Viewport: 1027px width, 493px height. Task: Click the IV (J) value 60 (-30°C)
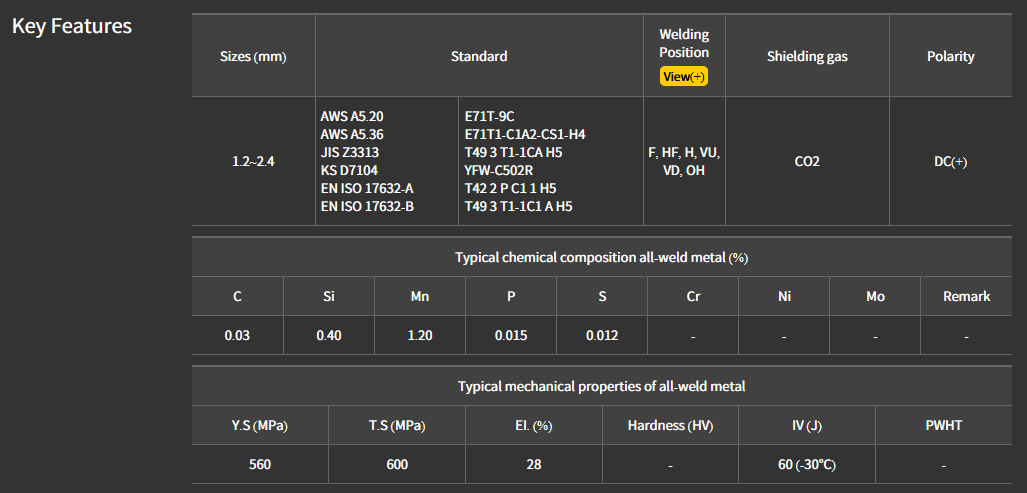click(806, 464)
